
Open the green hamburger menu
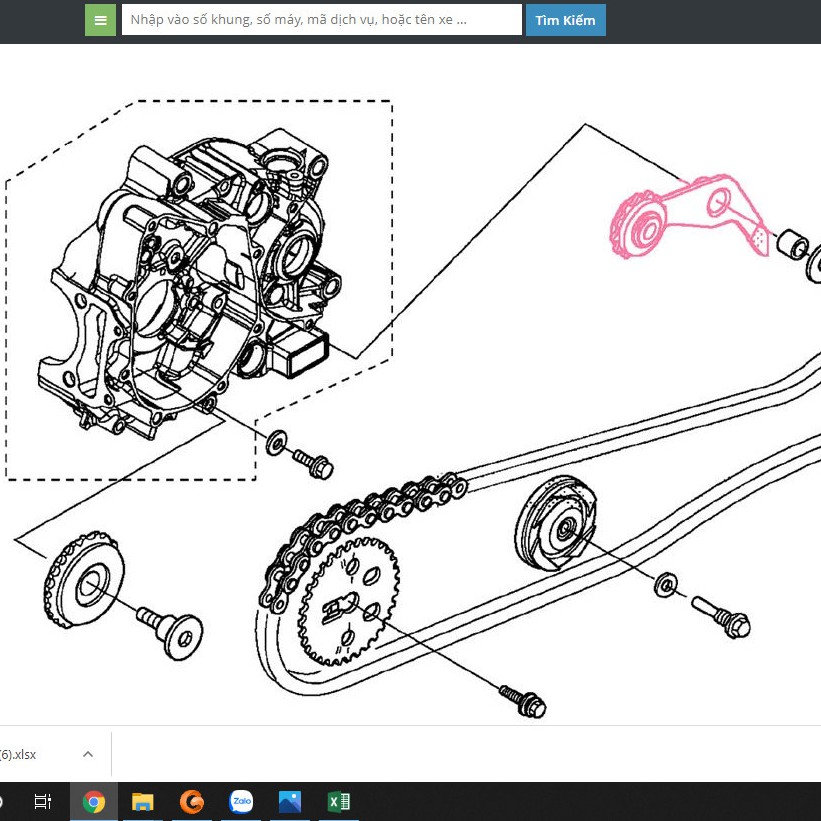pos(100,20)
